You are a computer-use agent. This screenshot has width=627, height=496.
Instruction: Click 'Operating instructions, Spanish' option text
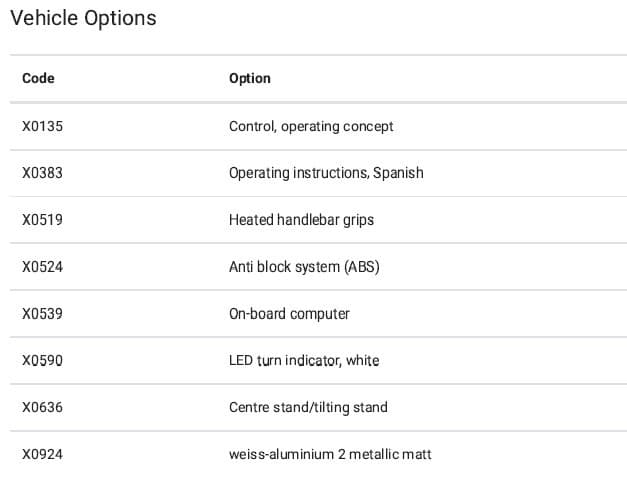(326, 173)
